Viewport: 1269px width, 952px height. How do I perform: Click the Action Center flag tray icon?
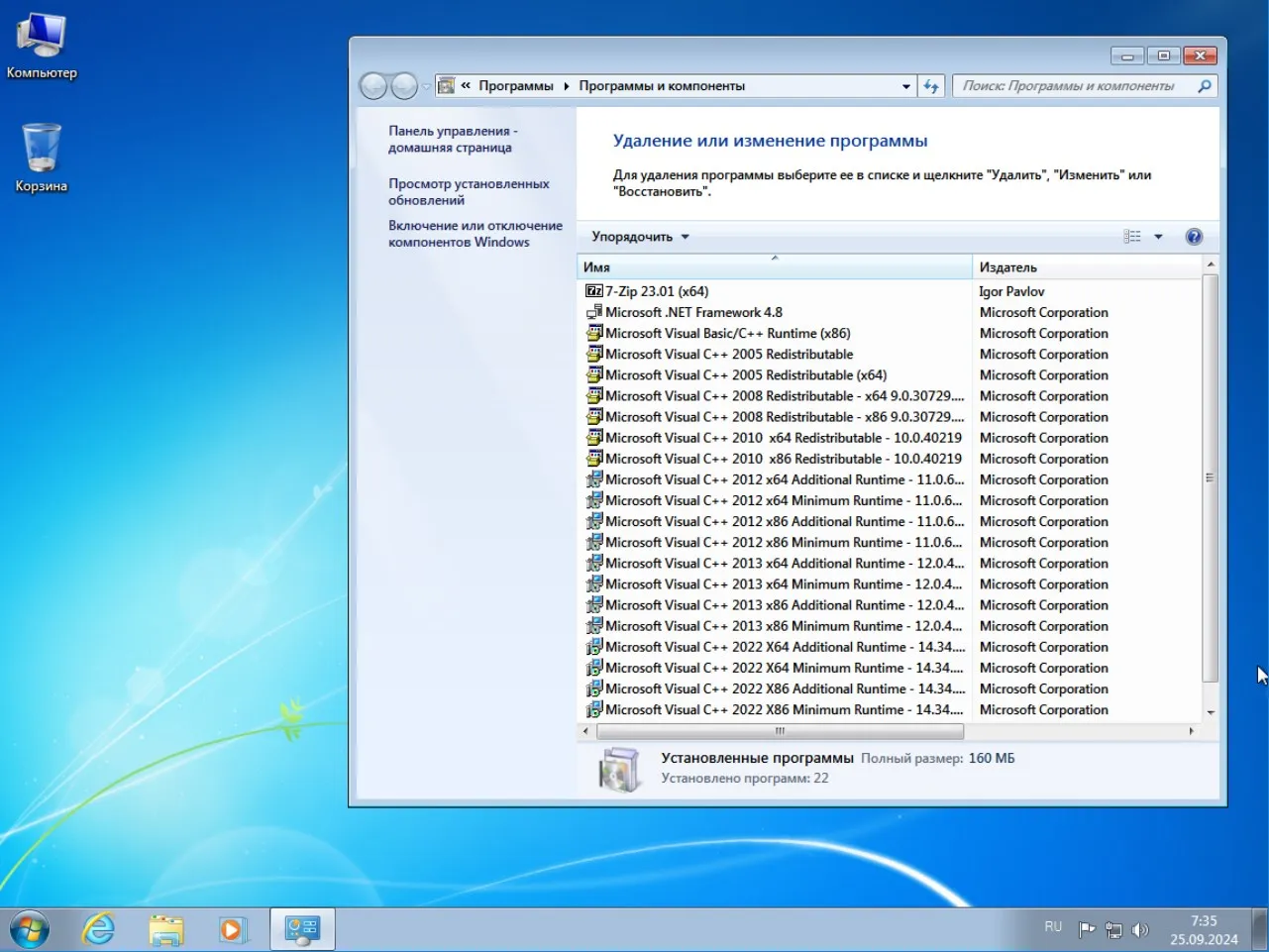point(1087,929)
